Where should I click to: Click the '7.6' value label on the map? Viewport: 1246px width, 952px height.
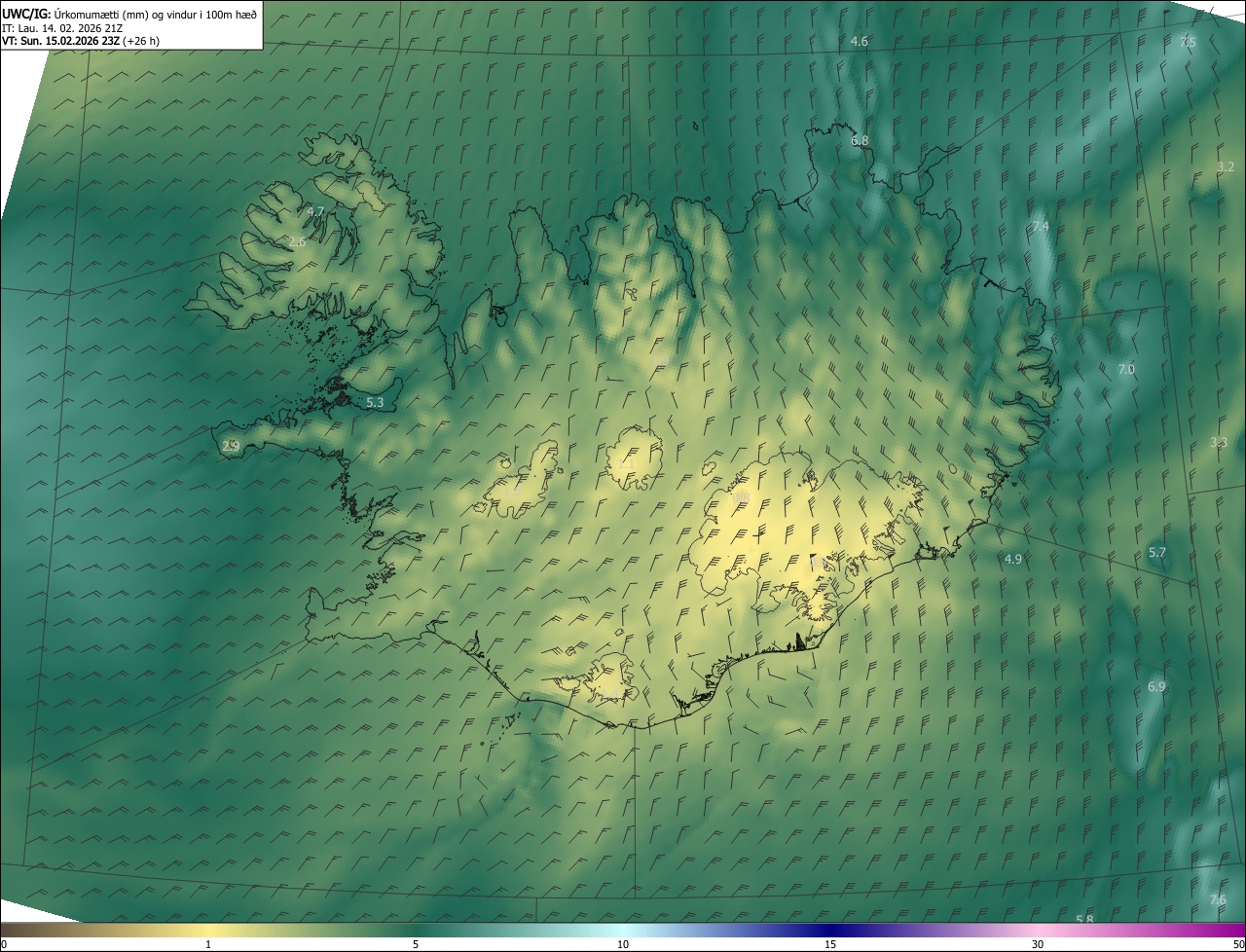[1218, 900]
